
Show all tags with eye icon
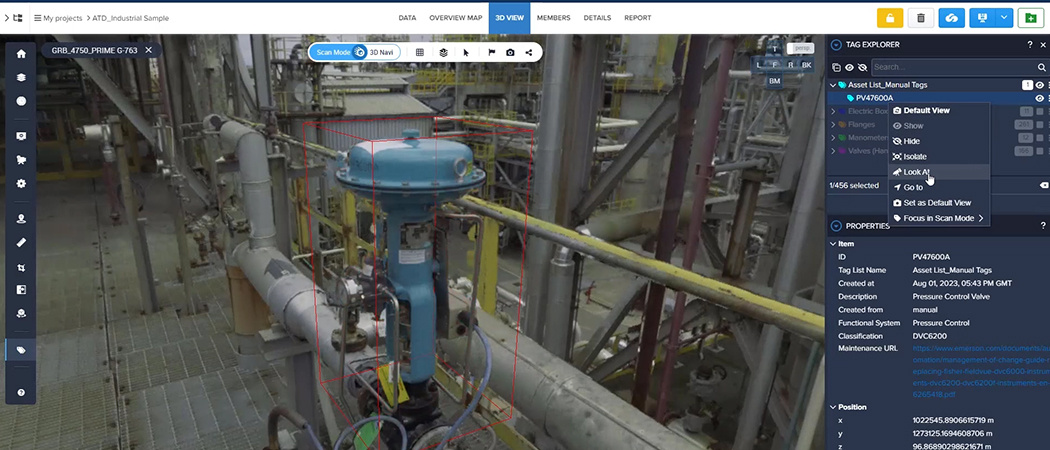pyautogui.click(x=849, y=67)
